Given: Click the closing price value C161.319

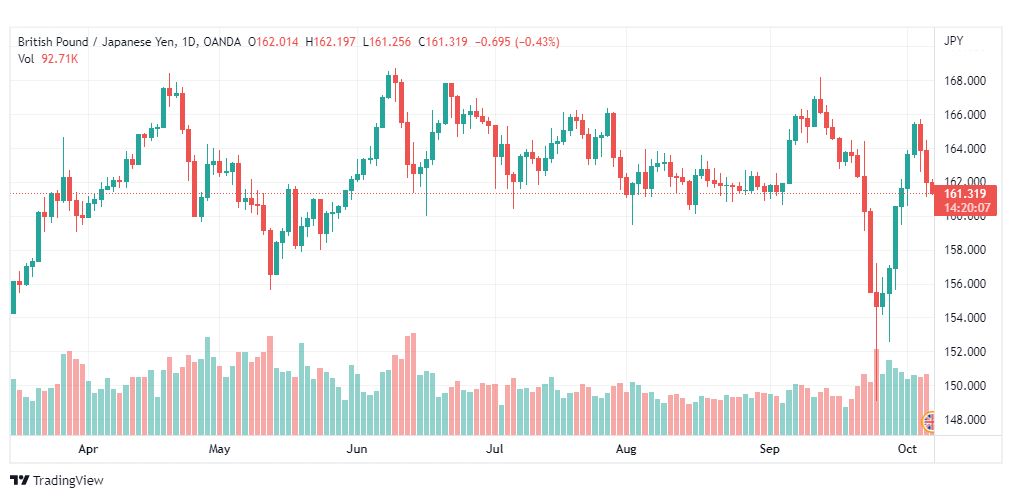Looking at the screenshot, I should pos(443,42).
